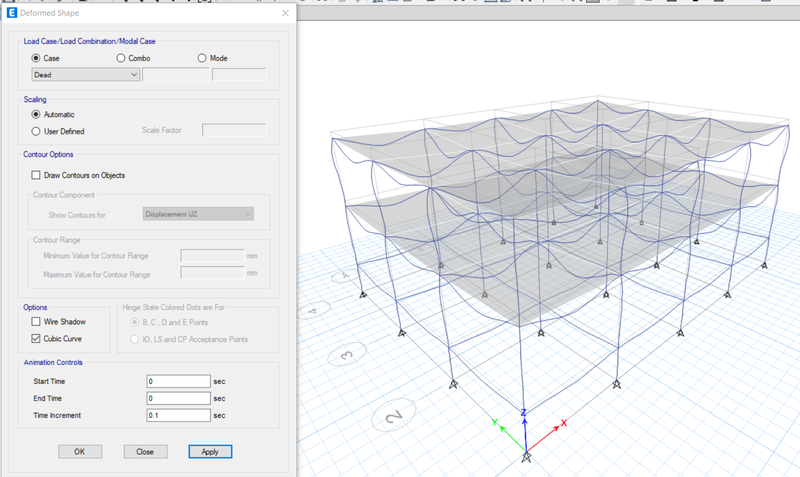
Task: Click the 'Contour Options' group label
Action: (x=48, y=154)
